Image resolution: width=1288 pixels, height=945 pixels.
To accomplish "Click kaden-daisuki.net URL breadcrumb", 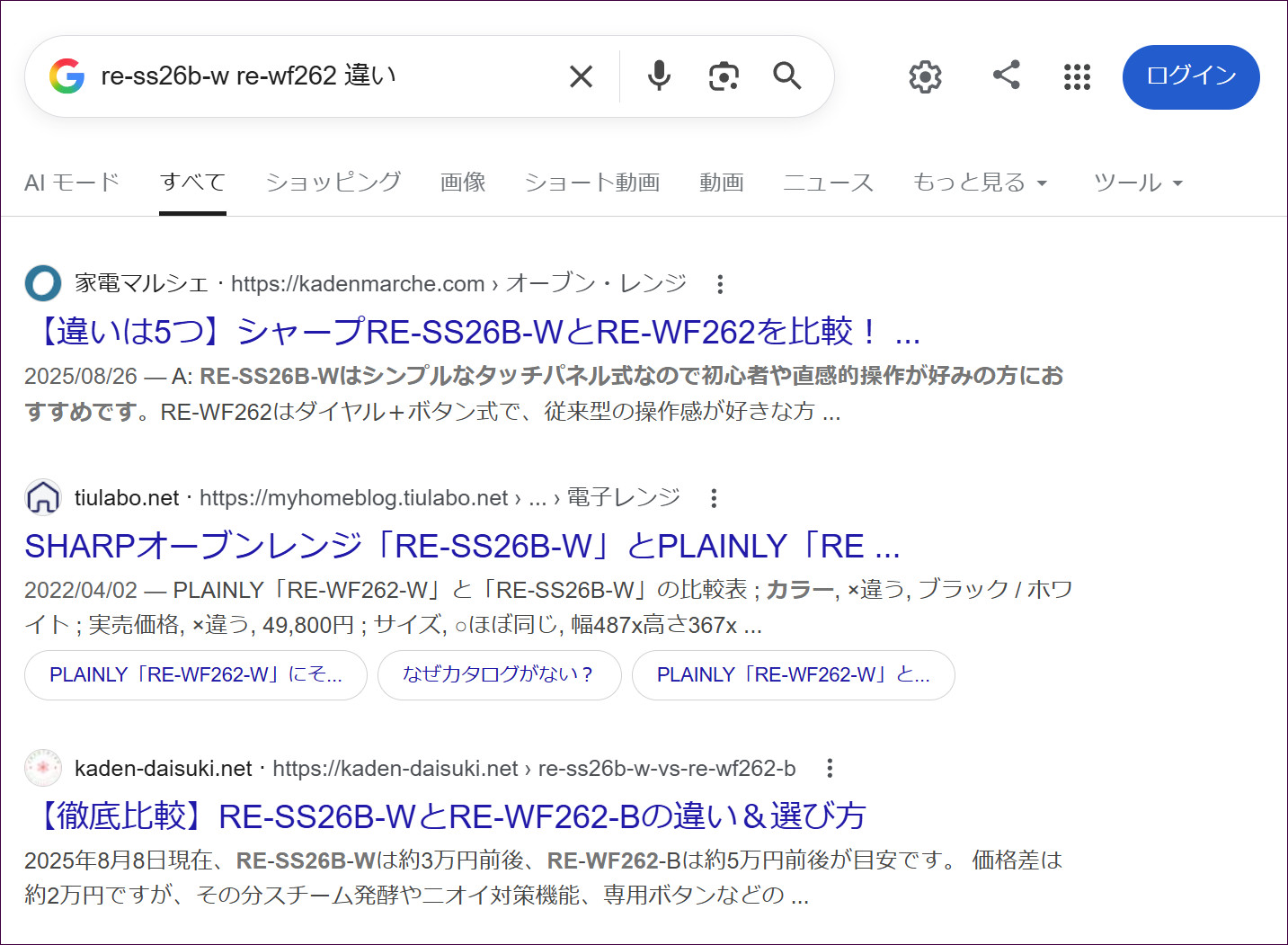I will 534,769.
